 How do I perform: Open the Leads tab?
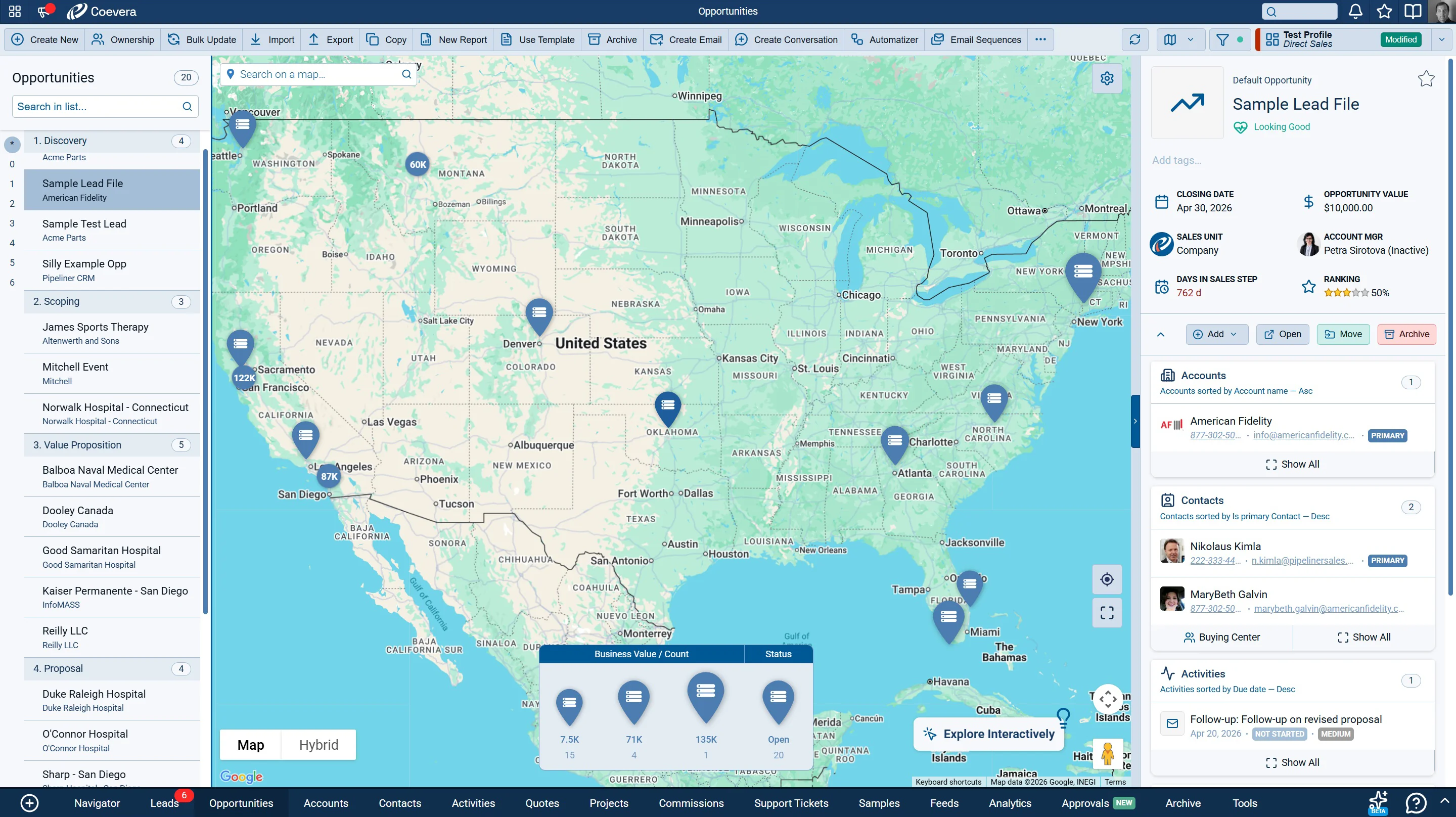click(x=164, y=803)
